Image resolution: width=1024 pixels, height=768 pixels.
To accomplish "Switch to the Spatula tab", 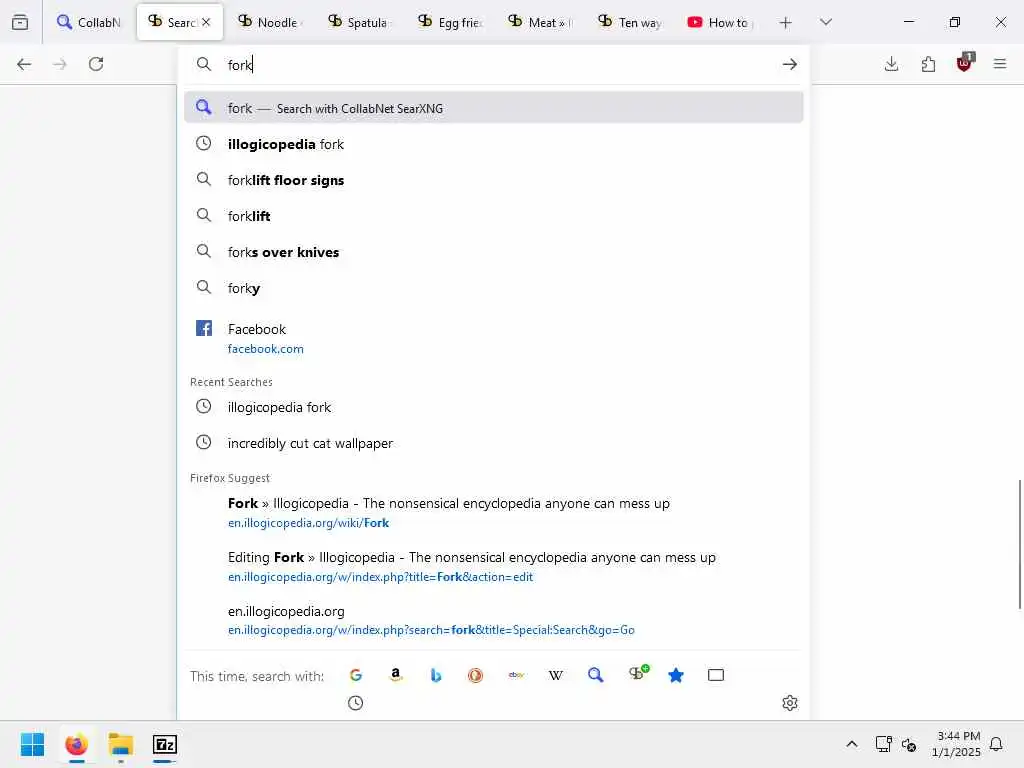I will coord(359,22).
